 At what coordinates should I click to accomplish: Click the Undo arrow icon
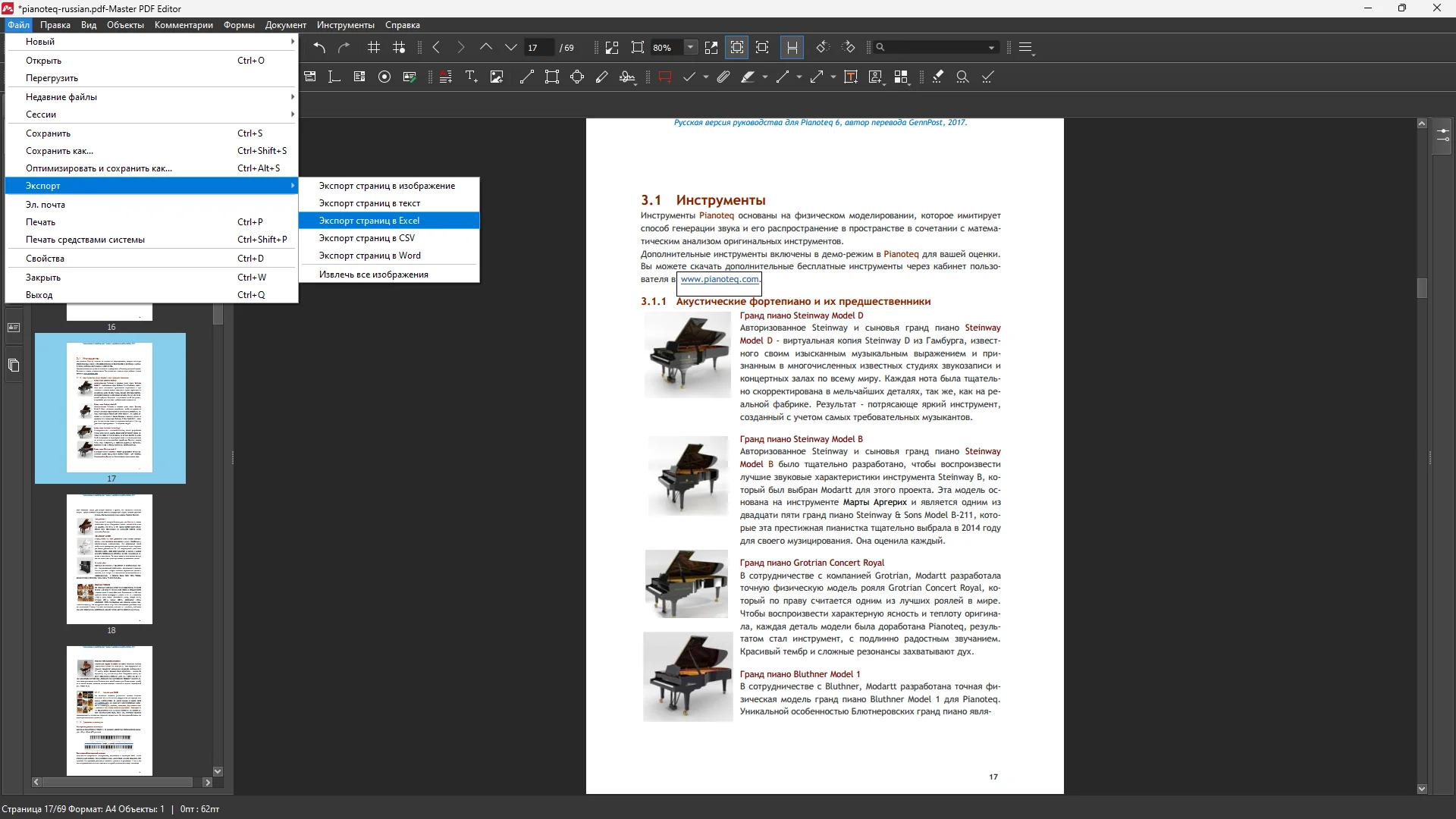pos(319,48)
